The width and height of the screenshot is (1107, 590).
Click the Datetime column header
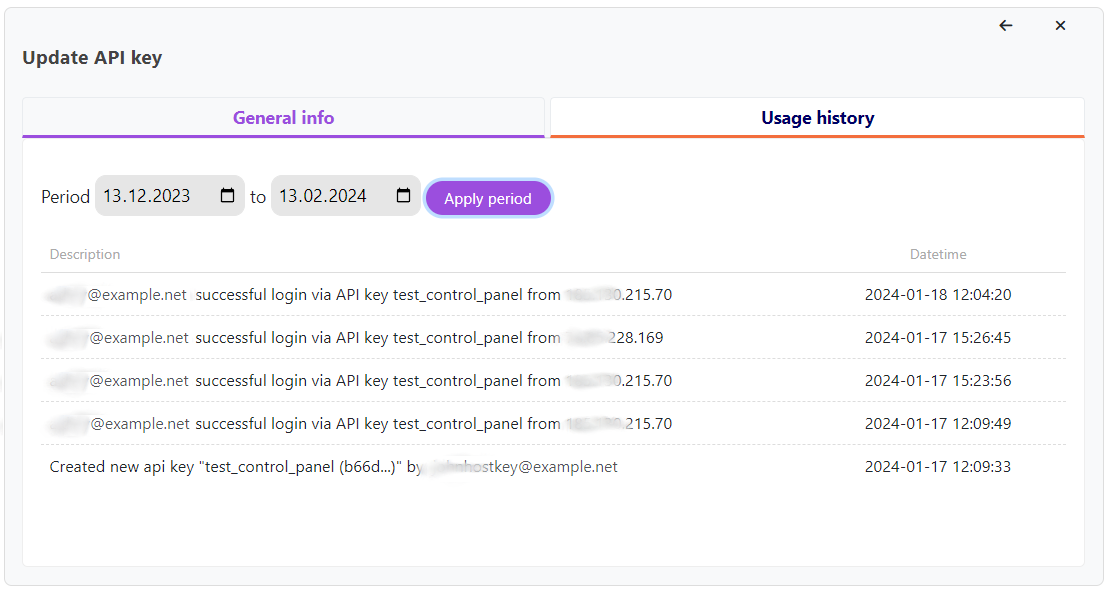pos(937,254)
